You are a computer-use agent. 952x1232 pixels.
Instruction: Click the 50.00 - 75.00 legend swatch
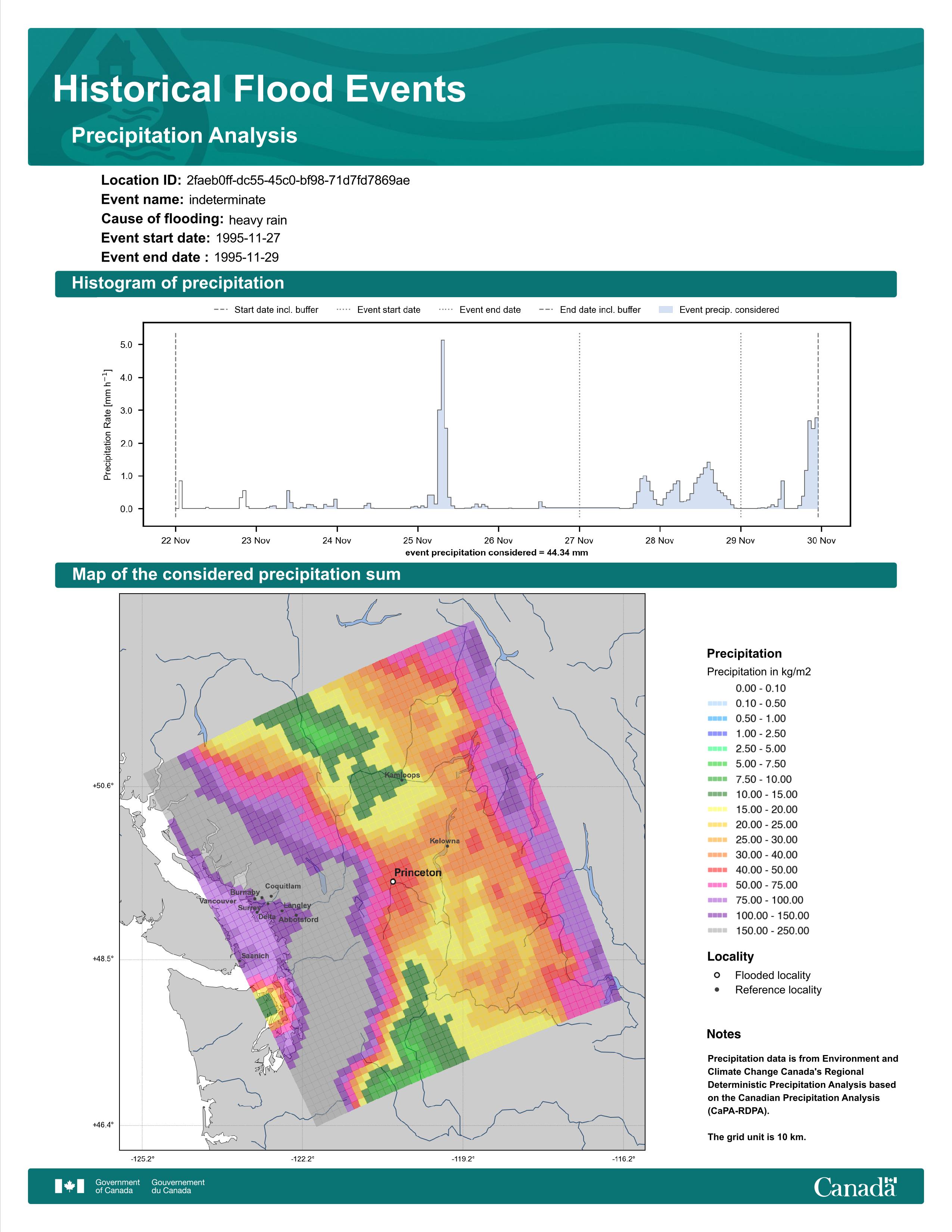[717, 885]
